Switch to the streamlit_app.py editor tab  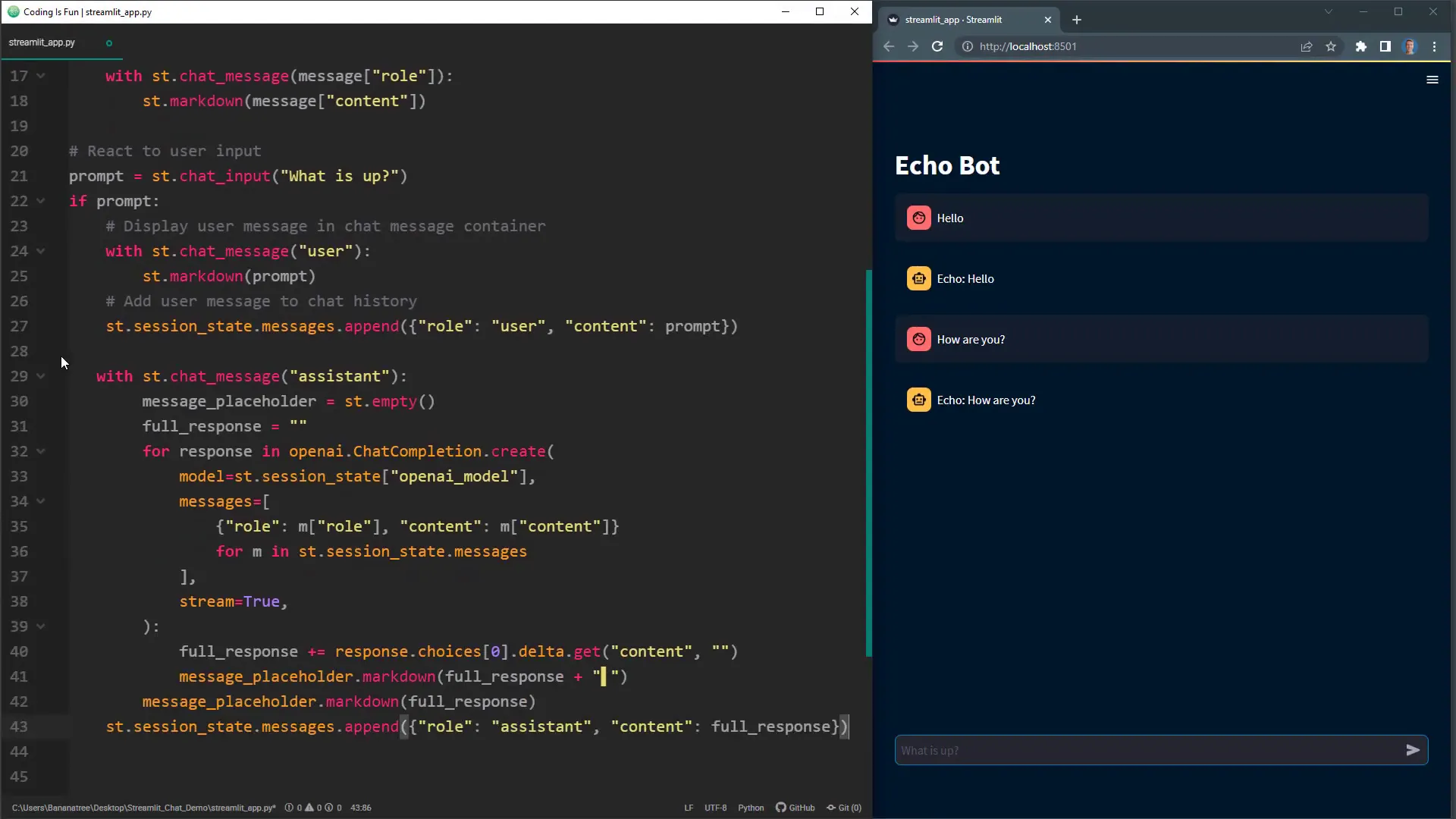click(x=42, y=42)
